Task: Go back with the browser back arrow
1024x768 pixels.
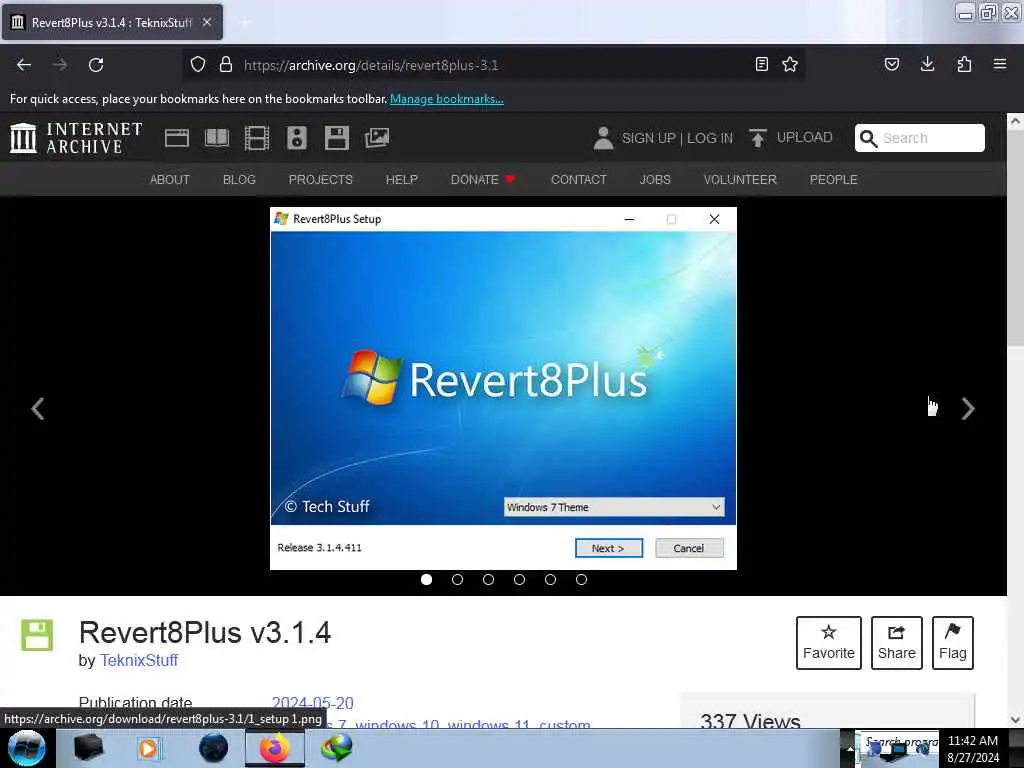Action: click(x=24, y=65)
